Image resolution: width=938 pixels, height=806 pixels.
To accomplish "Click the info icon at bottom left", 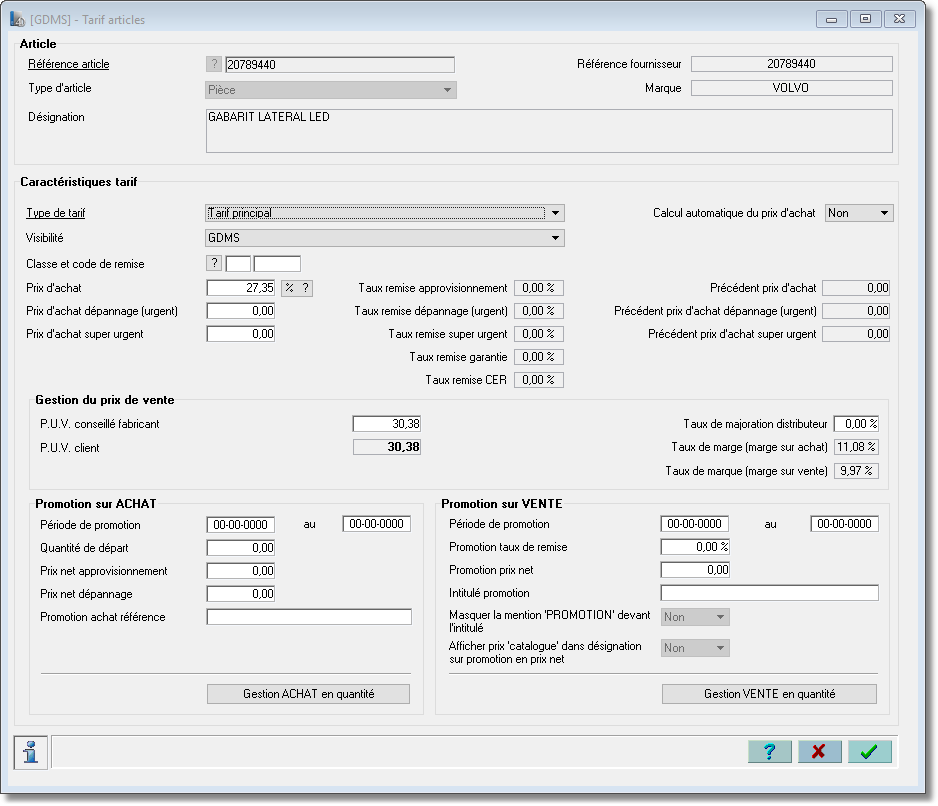I will (x=30, y=752).
